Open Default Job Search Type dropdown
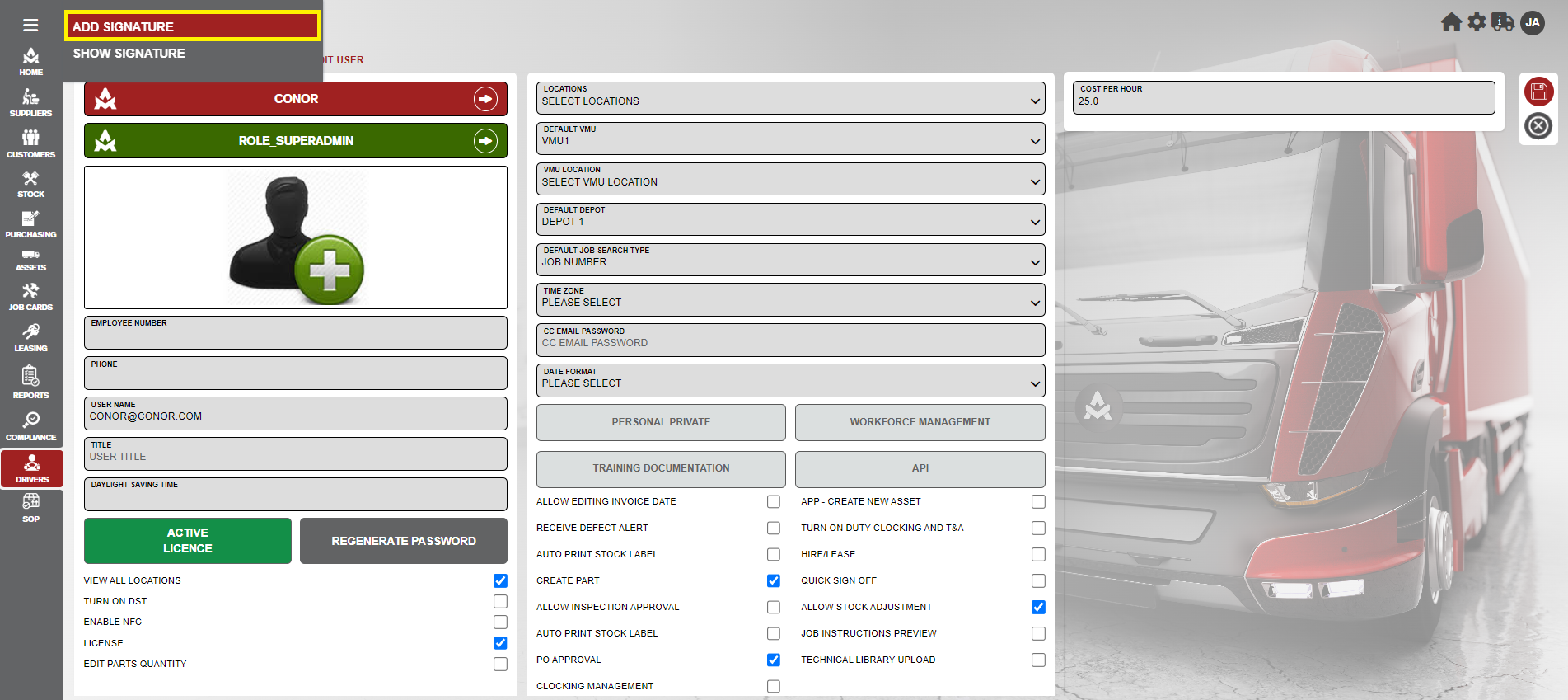This screenshot has height=700, width=1568. coord(790,259)
